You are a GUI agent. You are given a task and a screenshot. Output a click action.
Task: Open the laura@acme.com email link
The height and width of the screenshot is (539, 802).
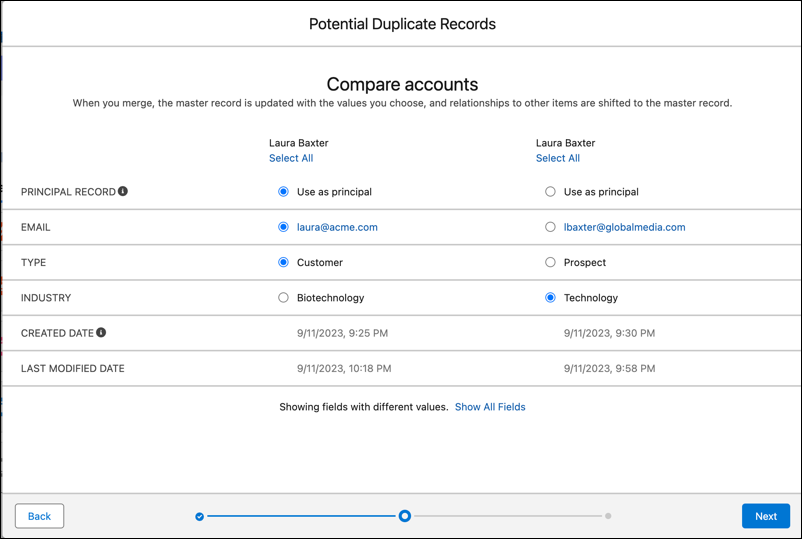pyautogui.click(x=337, y=227)
